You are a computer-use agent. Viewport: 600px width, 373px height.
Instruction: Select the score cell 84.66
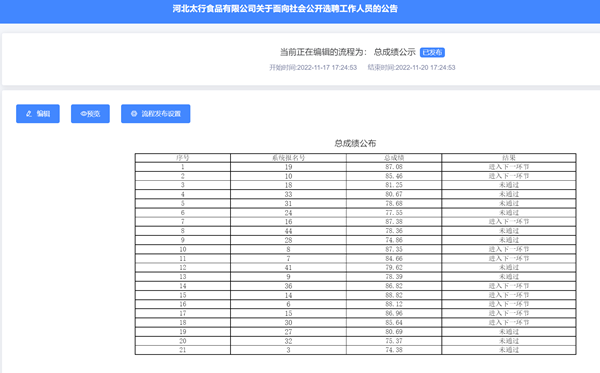(394, 259)
